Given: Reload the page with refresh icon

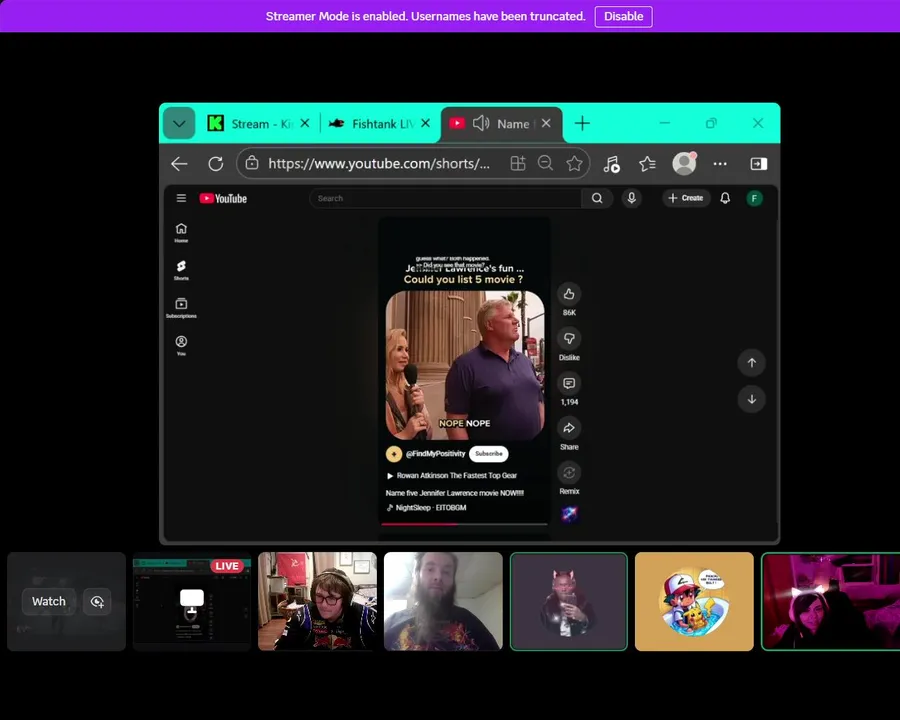Looking at the screenshot, I should click(x=216, y=164).
